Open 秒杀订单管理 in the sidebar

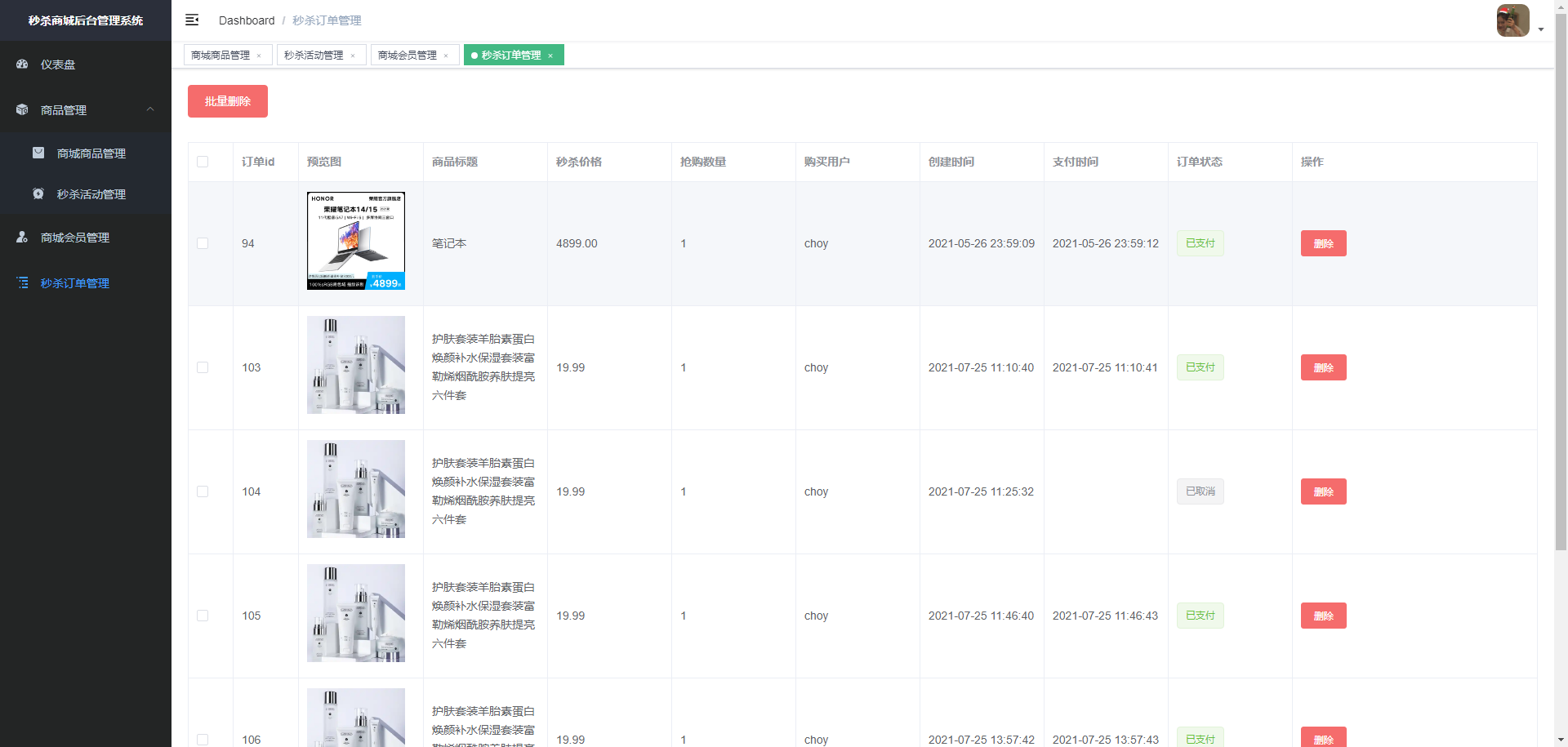tap(86, 282)
